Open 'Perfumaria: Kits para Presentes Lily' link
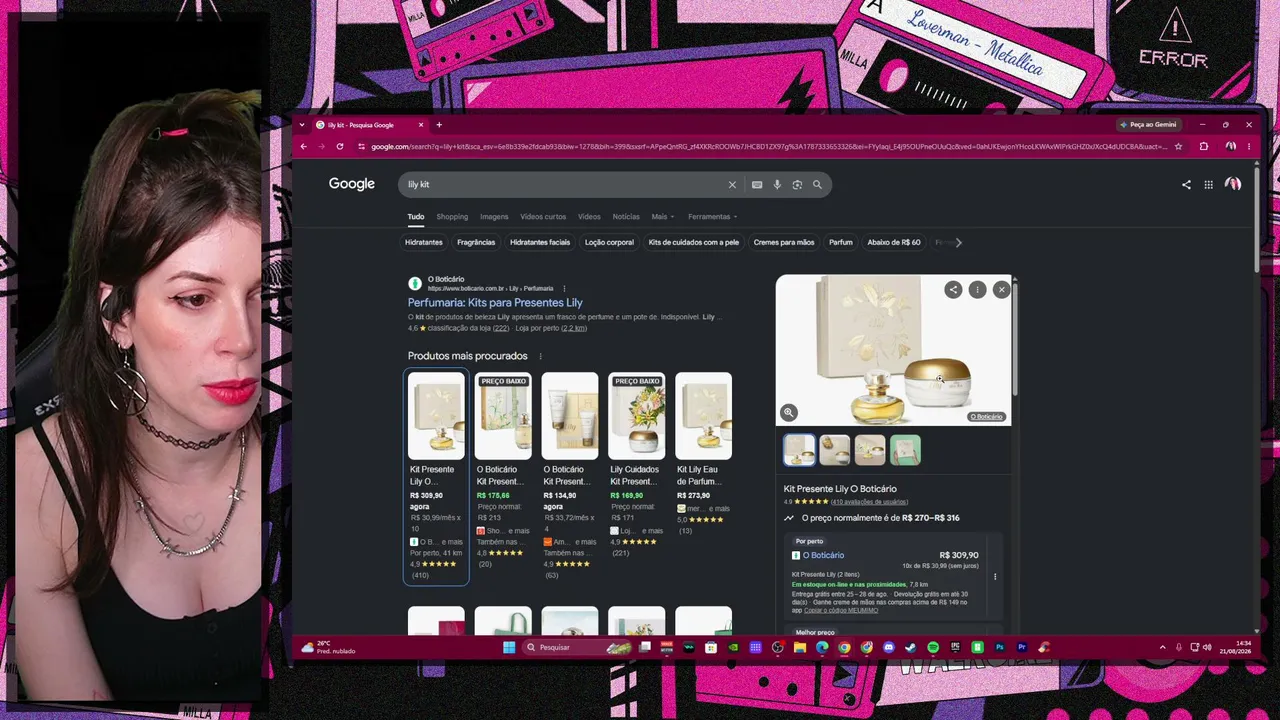Image resolution: width=1280 pixels, height=720 pixels. pyautogui.click(x=495, y=303)
